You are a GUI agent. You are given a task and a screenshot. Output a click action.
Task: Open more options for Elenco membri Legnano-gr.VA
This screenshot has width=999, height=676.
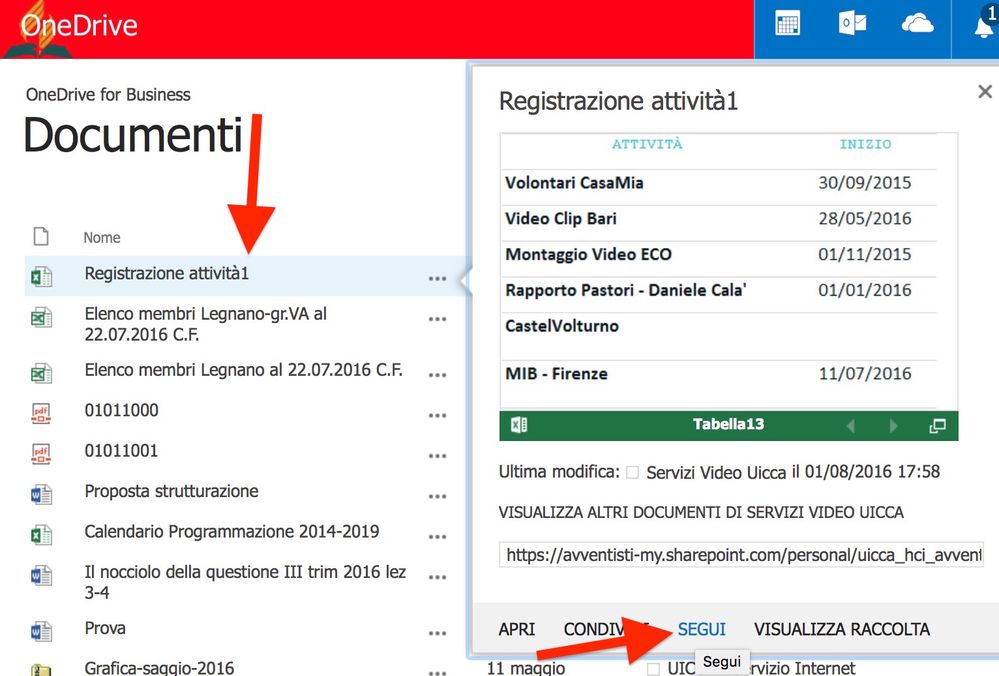point(437,319)
